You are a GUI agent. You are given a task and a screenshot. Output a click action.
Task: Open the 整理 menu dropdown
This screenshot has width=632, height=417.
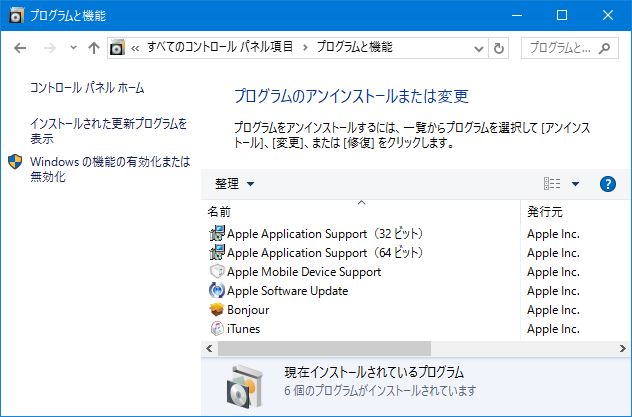(x=235, y=184)
